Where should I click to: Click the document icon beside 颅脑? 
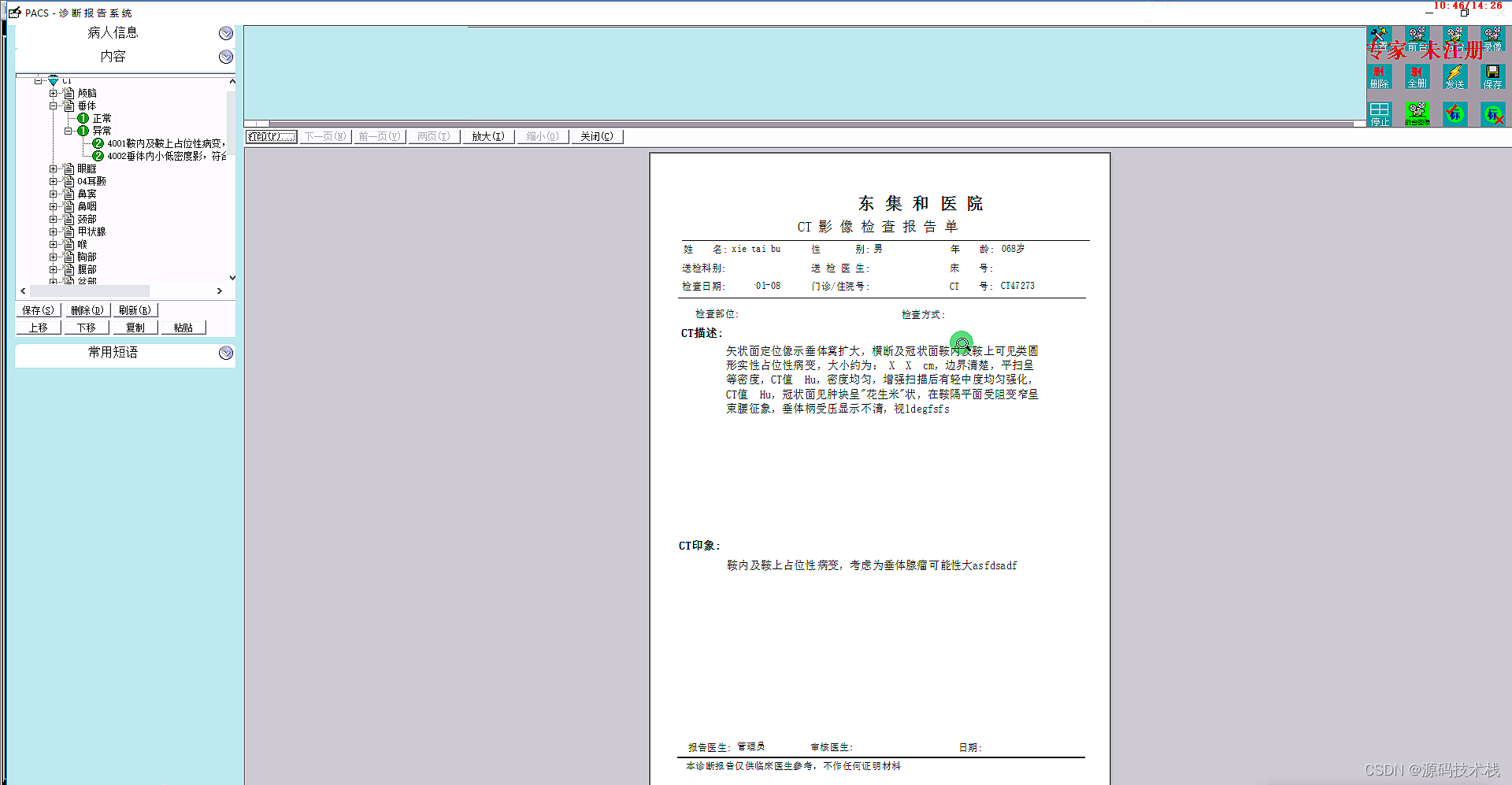69,93
